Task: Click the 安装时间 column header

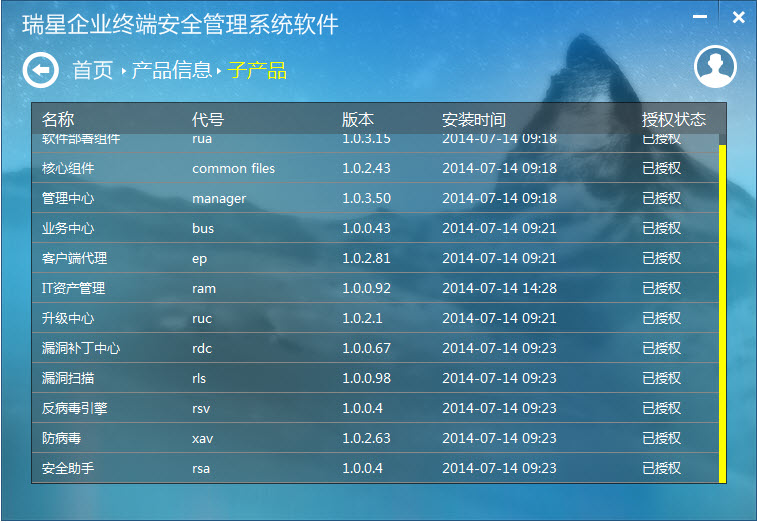Action: tap(473, 119)
